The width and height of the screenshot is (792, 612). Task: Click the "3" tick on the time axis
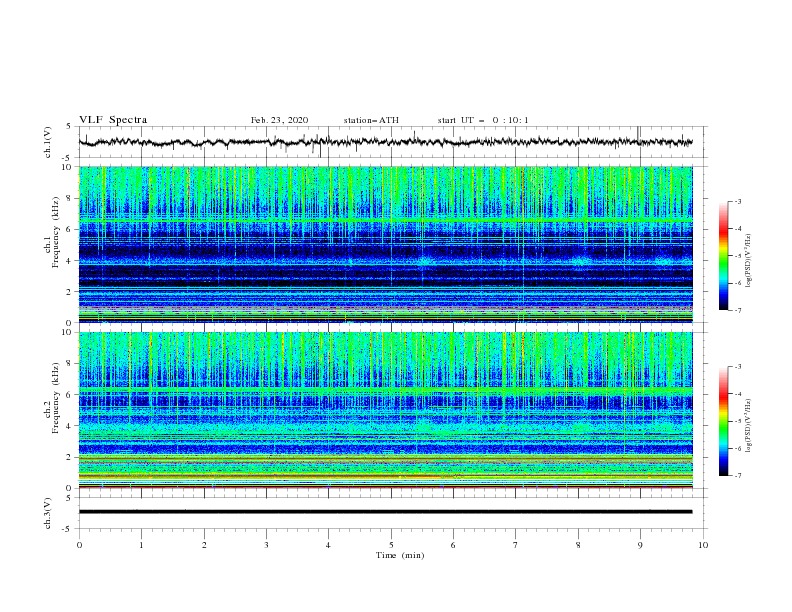point(267,545)
